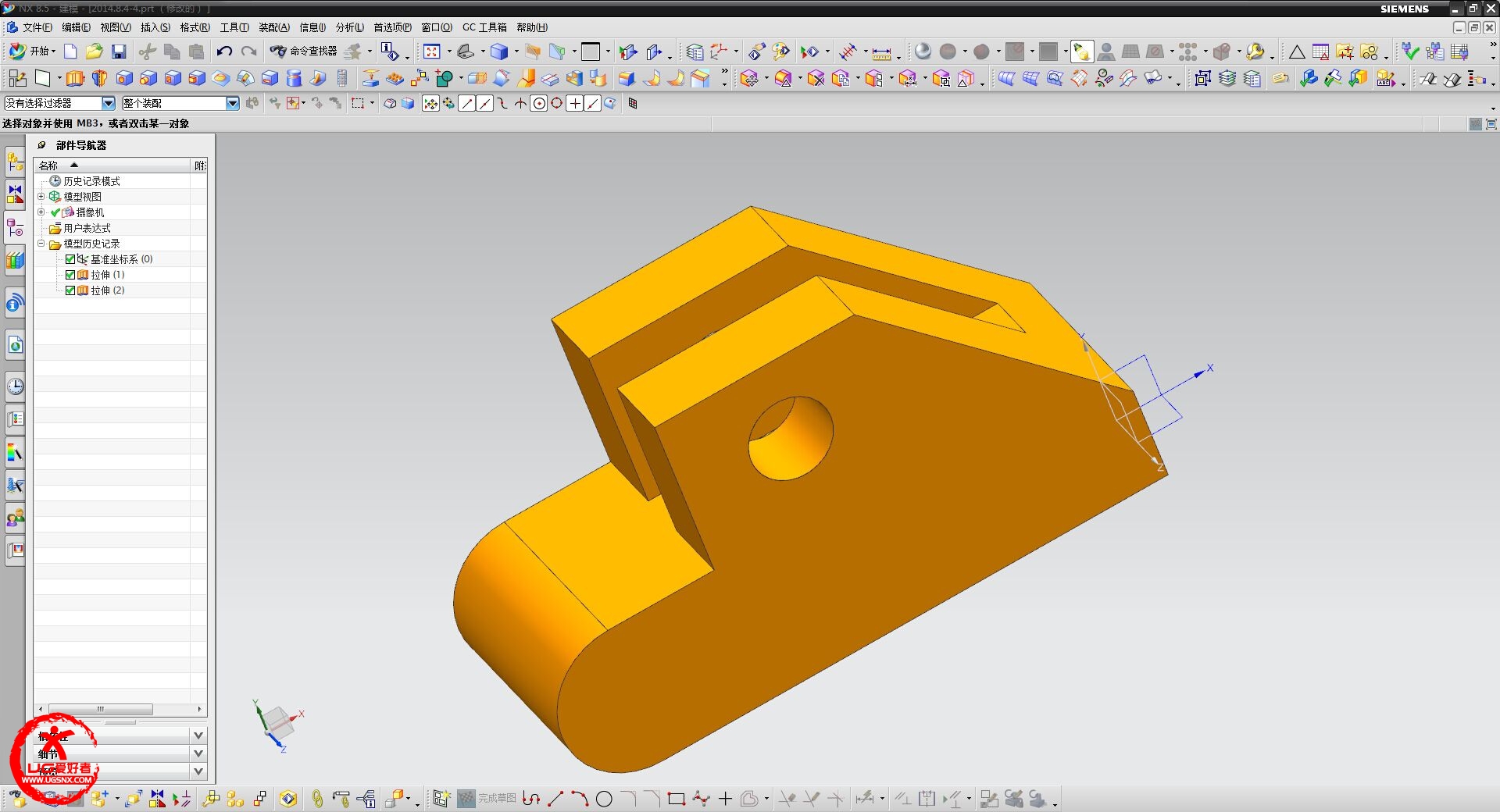Select the Revolve tool icon
Image resolution: width=1500 pixels, height=812 pixels.
pos(99,78)
